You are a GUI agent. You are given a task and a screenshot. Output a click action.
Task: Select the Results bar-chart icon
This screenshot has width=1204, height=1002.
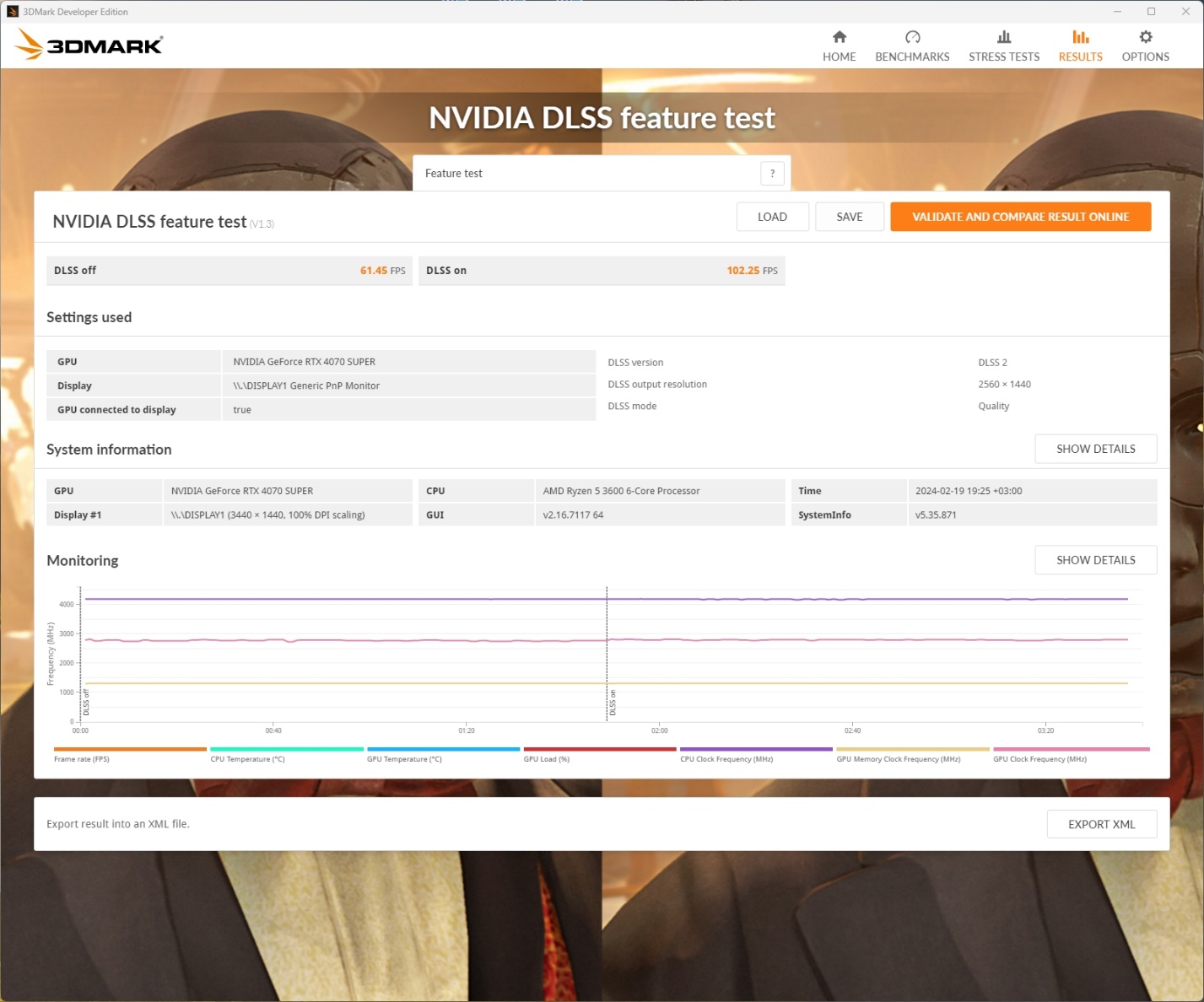point(1081,37)
